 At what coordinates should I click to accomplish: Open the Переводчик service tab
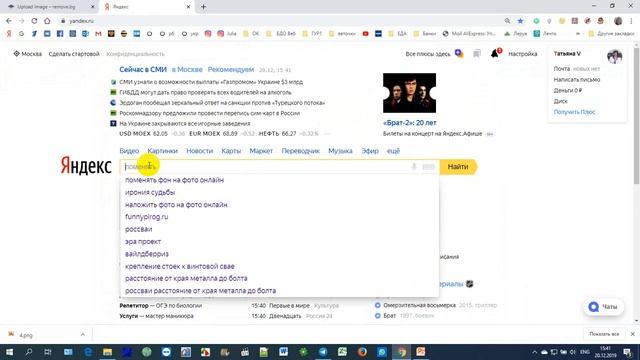[x=300, y=151]
